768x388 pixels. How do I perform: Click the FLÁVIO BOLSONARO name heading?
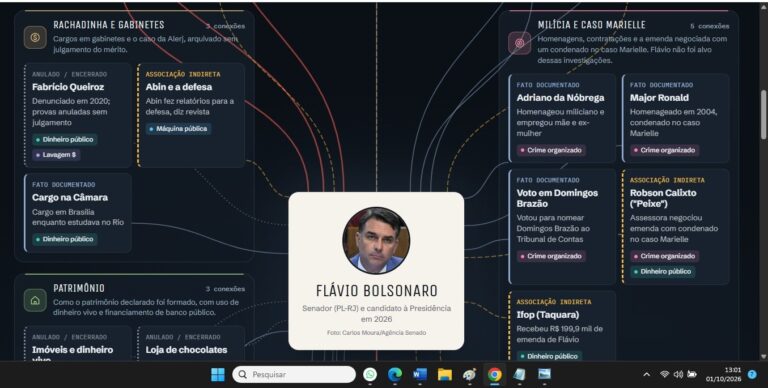point(377,291)
